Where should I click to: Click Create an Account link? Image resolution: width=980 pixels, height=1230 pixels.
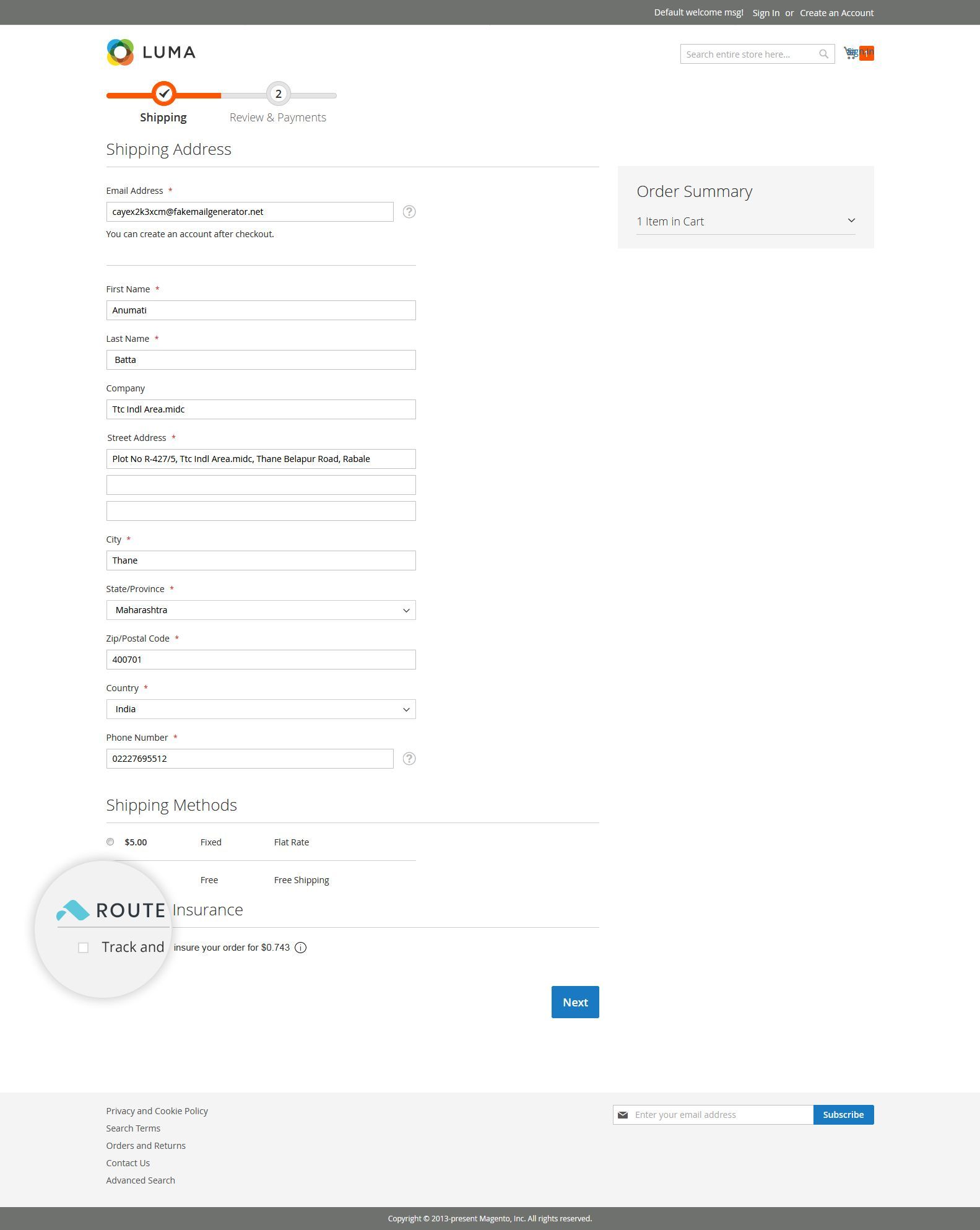coord(836,13)
